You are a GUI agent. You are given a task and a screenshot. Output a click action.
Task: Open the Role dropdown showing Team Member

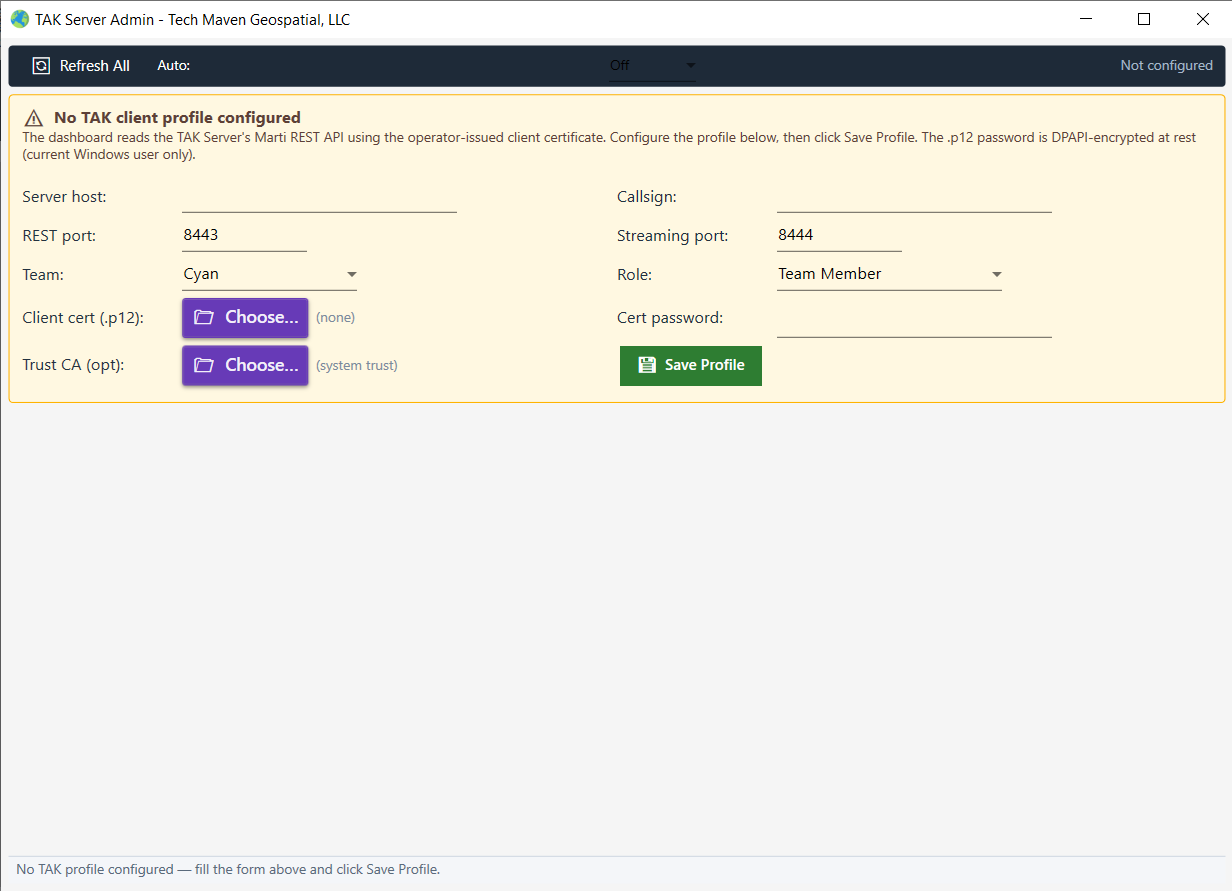(889, 274)
